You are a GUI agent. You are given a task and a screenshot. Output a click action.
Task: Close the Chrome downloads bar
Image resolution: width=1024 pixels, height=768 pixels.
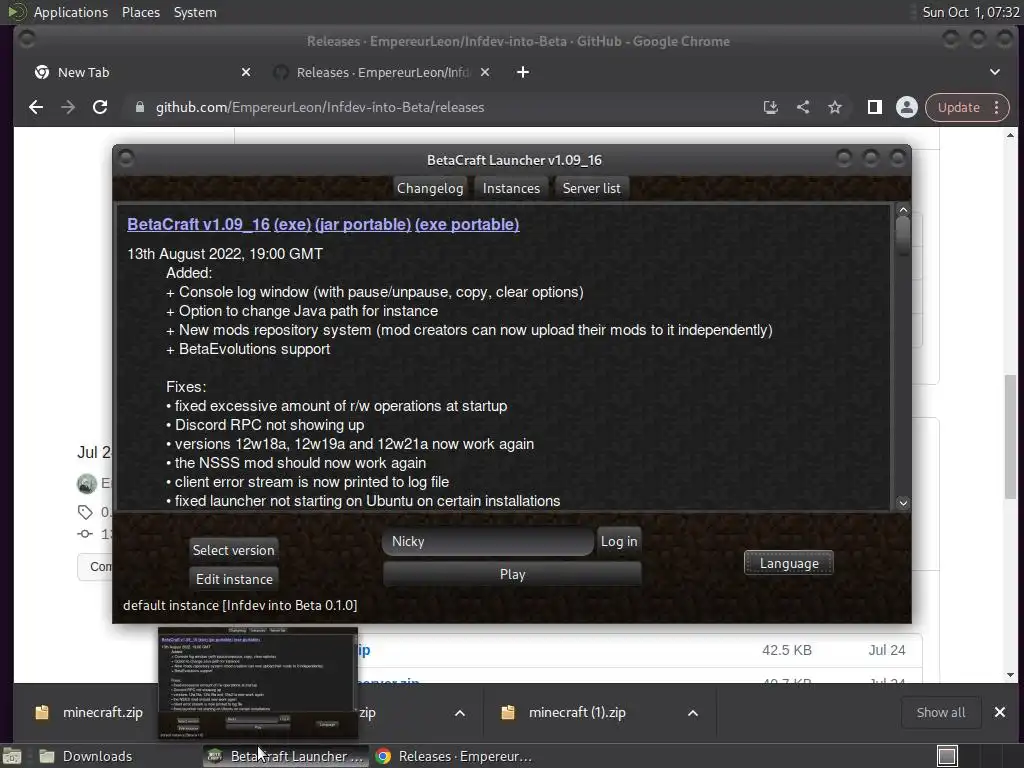point(1000,712)
